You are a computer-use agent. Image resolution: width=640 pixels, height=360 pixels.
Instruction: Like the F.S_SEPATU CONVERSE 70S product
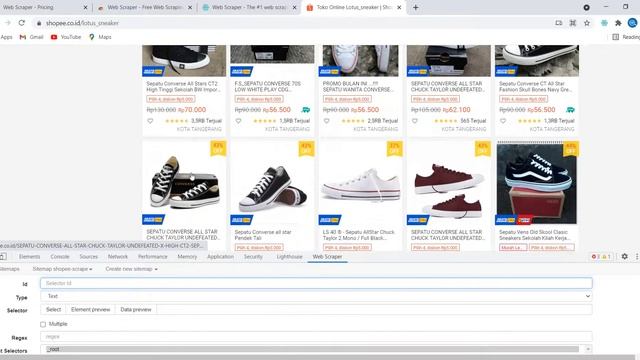[x=238, y=121]
